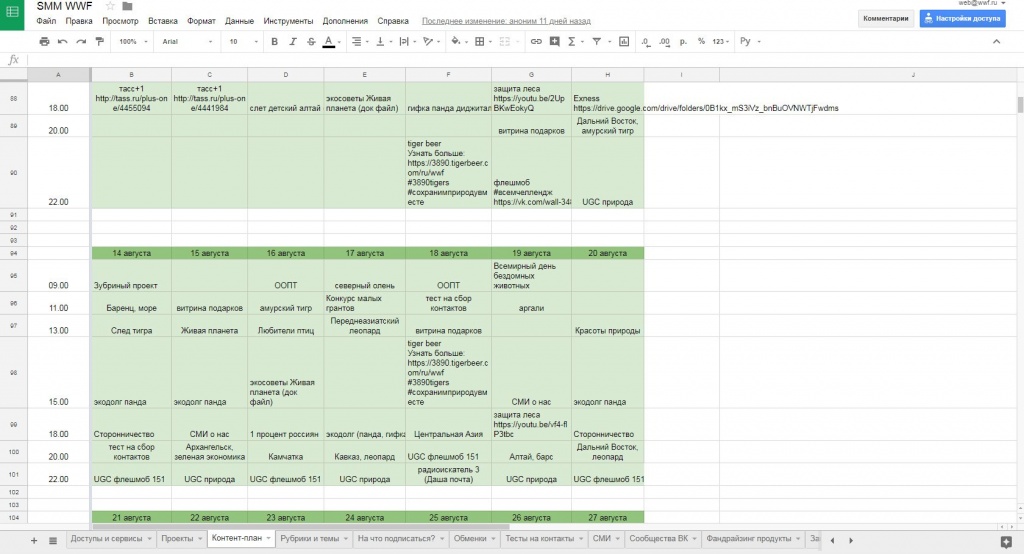Image resolution: width=1024 pixels, height=554 pixels.
Task: Toggle italic formatting
Action: (x=293, y=42)
